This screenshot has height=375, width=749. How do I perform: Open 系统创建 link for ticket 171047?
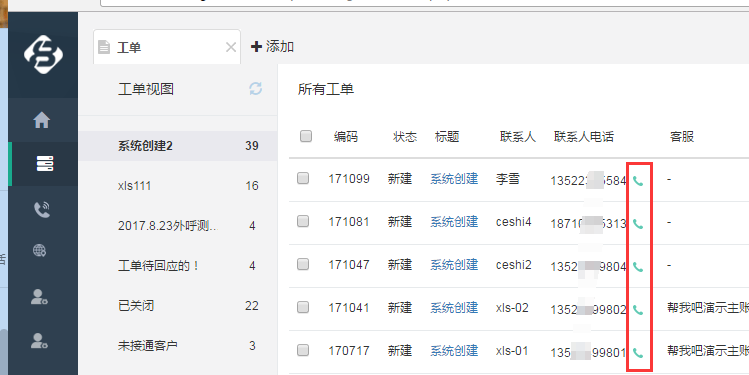click(454, 265)
